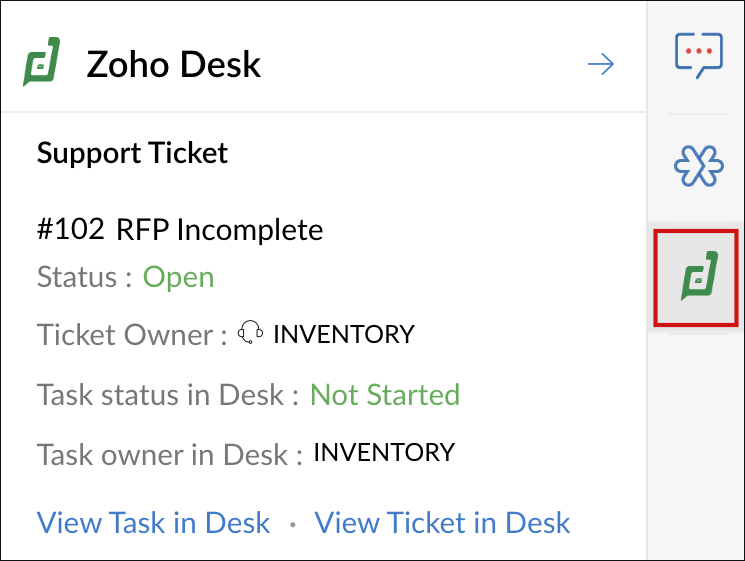
Task: Open the View Ticket in Desk link
Action: coord(442,522)
